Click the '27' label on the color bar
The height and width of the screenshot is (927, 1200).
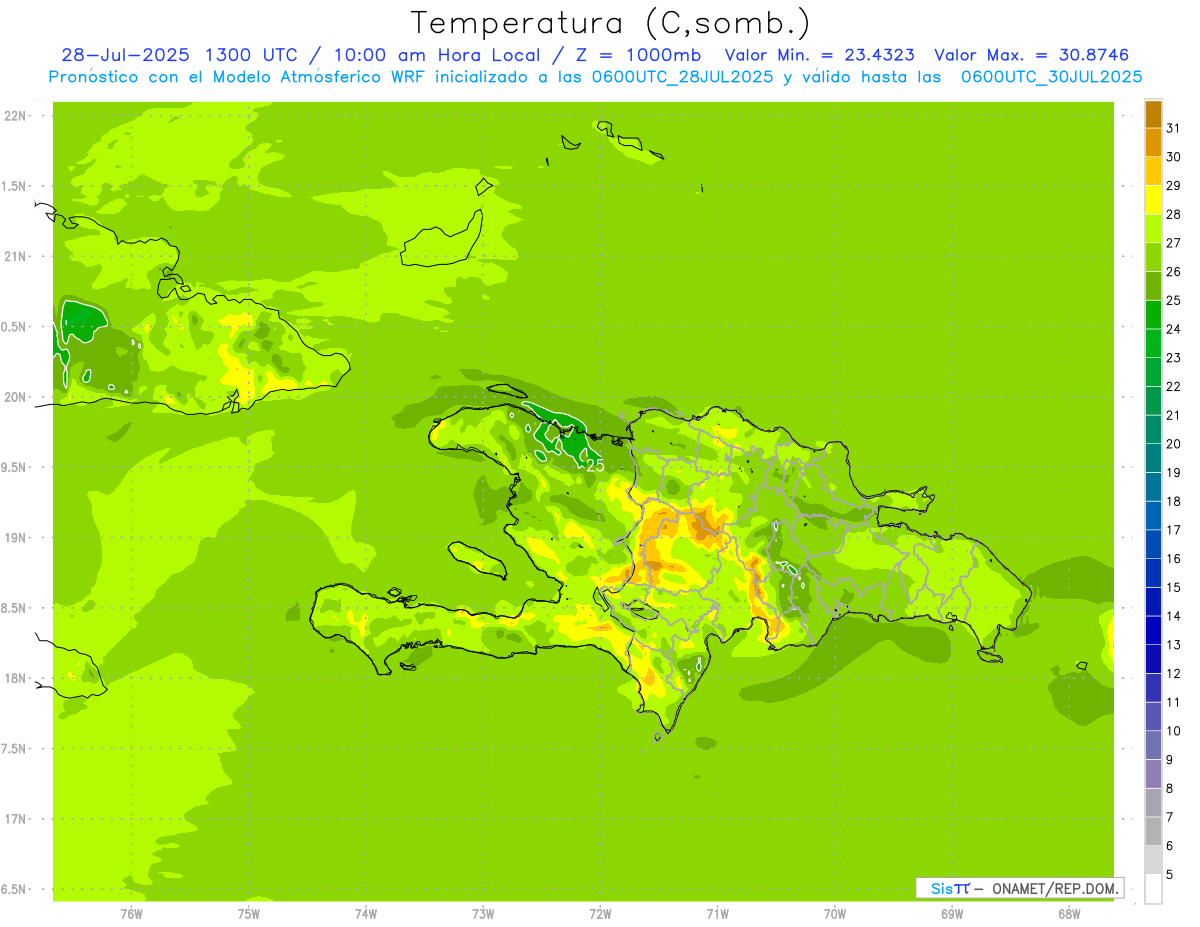click(1173, 243)
